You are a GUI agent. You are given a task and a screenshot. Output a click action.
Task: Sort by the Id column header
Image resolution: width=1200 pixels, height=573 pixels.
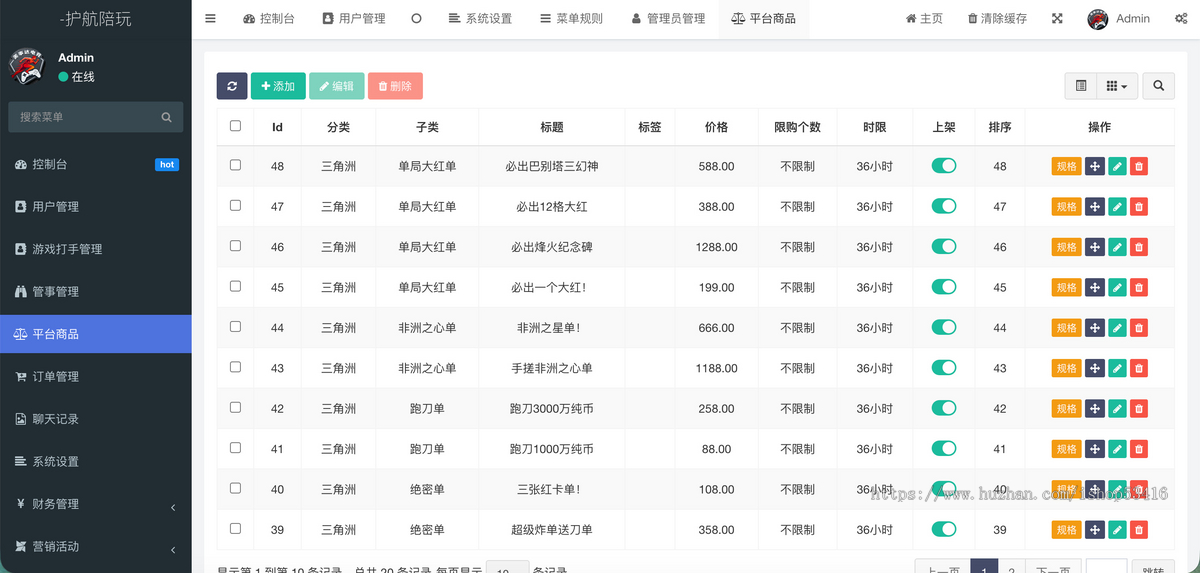click(x=277, y=127)
